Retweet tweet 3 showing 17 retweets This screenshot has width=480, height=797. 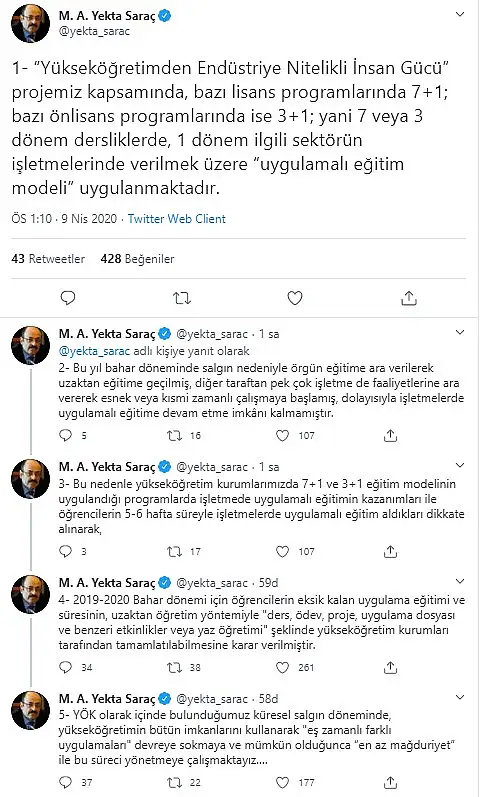pos(174,551)
